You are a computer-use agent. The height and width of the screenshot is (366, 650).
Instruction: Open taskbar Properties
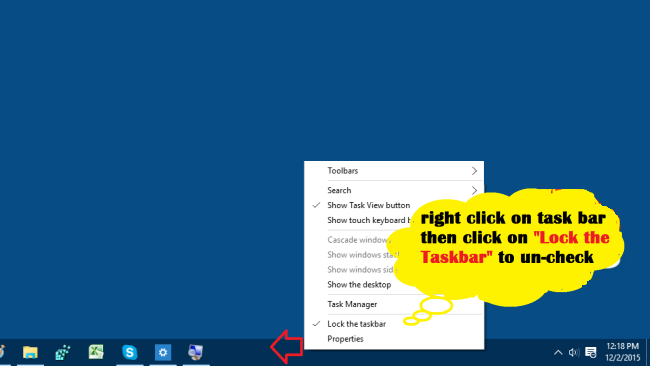tap(394, 339)
